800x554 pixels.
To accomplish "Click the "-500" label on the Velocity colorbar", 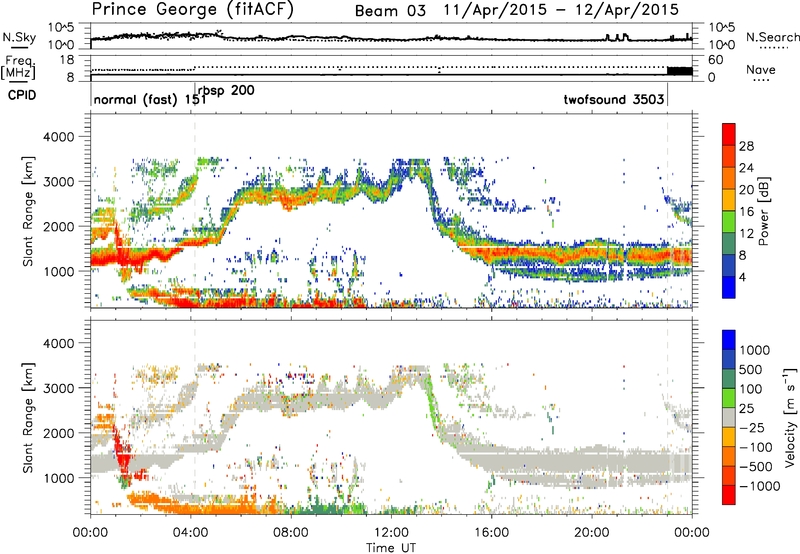I will click(756, 466).
